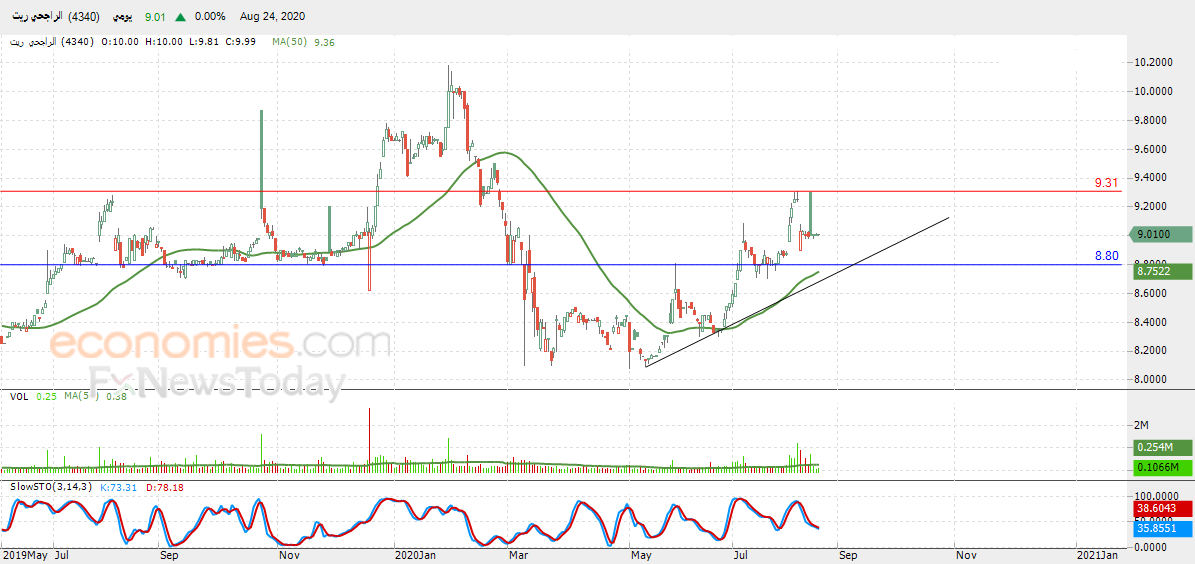Screen dimensions: 1195x564
Task: Click the 9.36 moving average value
Action: (x=325, y=42)
